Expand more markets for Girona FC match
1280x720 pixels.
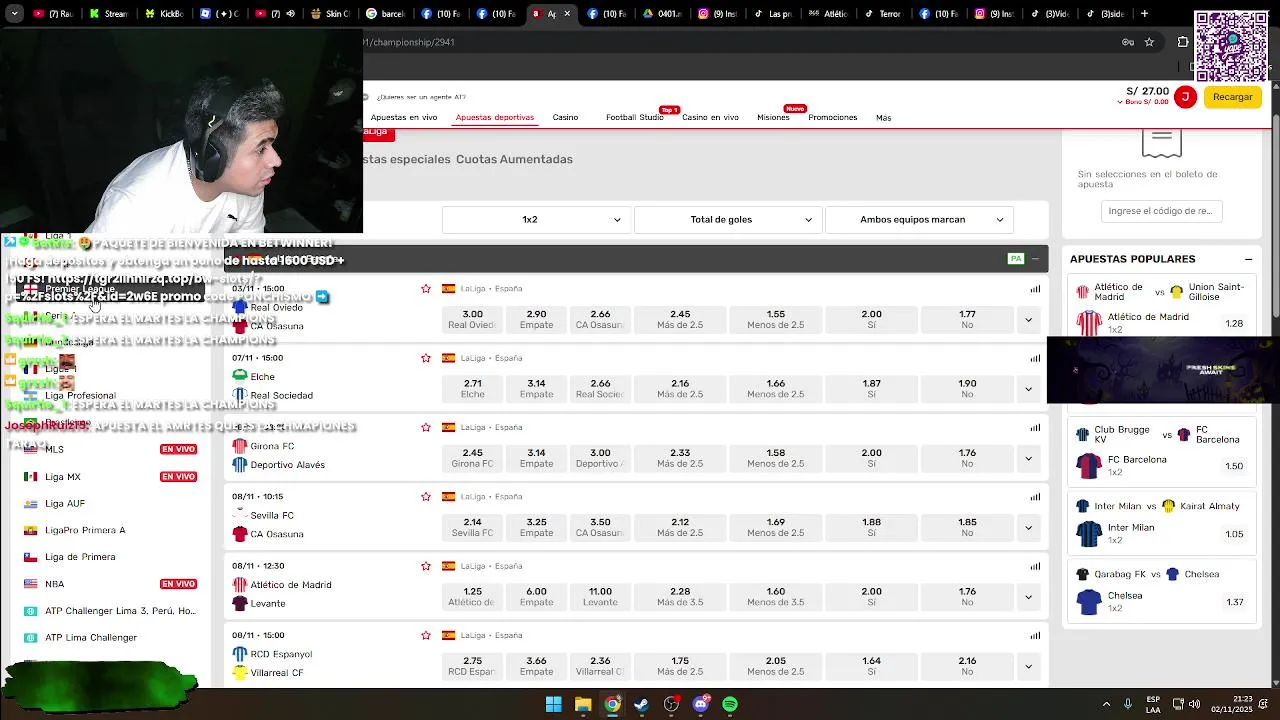[1028, 458]
